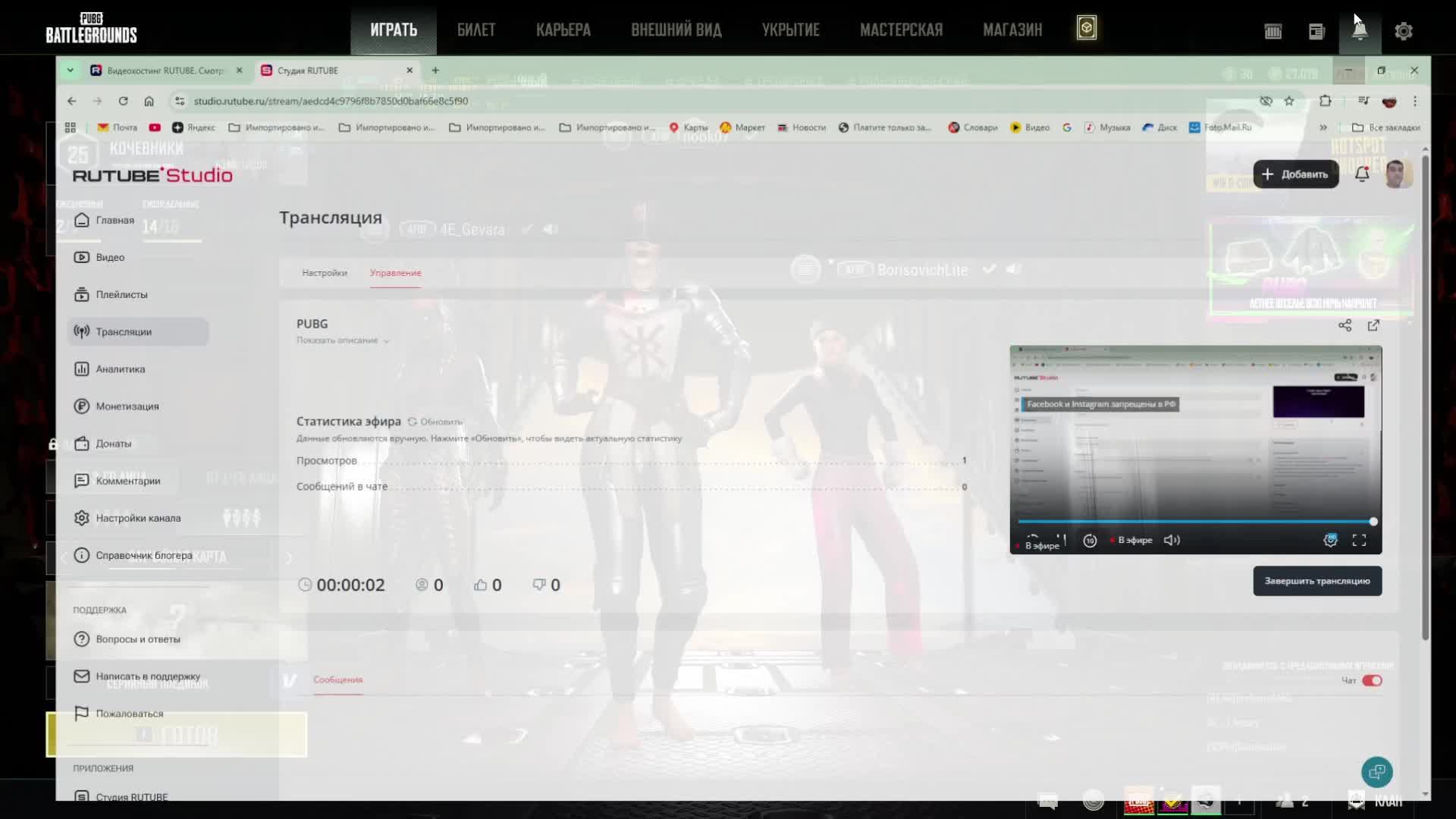Mute the stream player volume

click(1172, 540)
